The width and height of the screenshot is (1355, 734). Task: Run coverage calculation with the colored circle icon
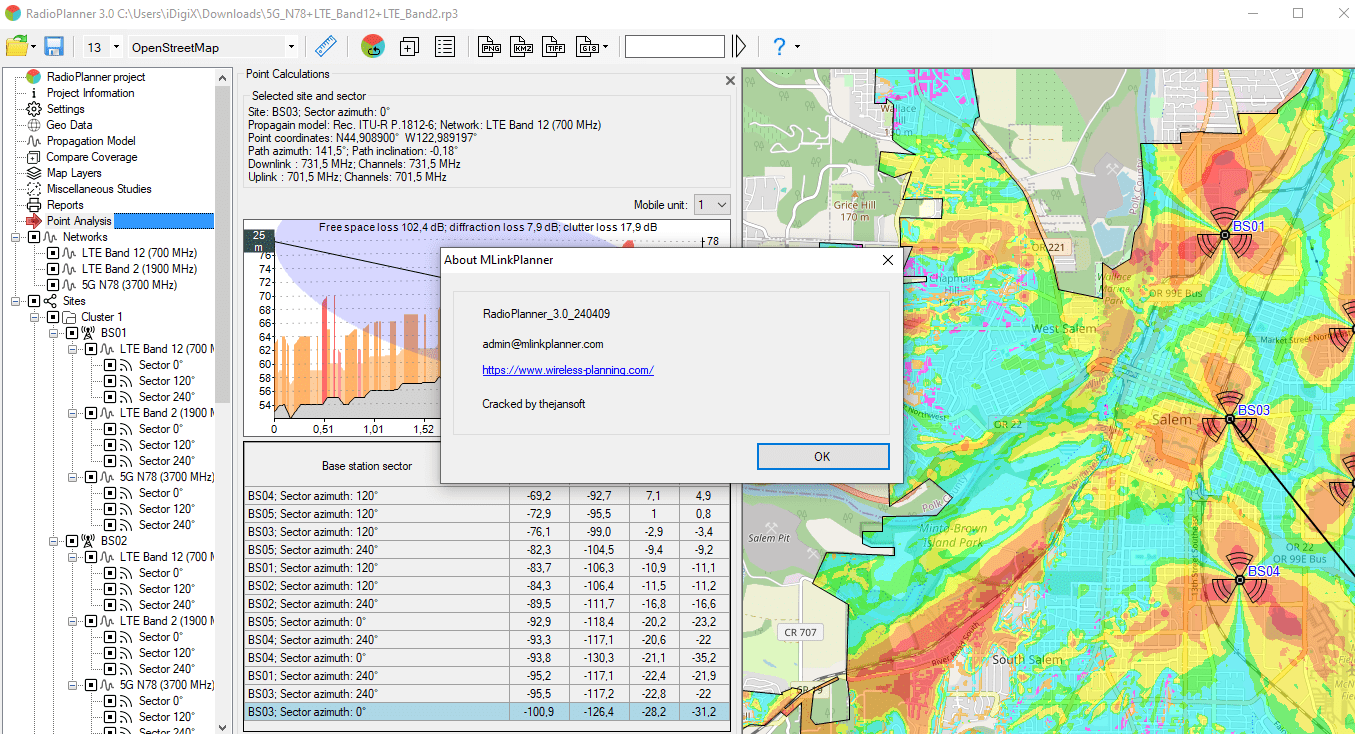click(372, 46)
